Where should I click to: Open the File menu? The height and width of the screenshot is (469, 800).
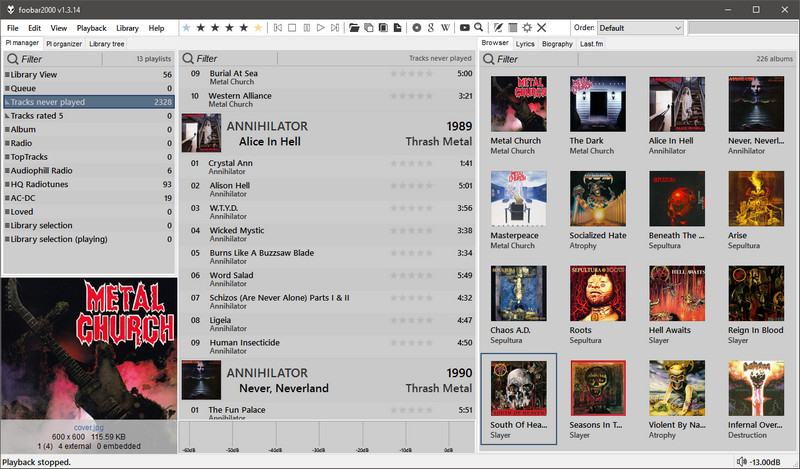tap(13, 28)
